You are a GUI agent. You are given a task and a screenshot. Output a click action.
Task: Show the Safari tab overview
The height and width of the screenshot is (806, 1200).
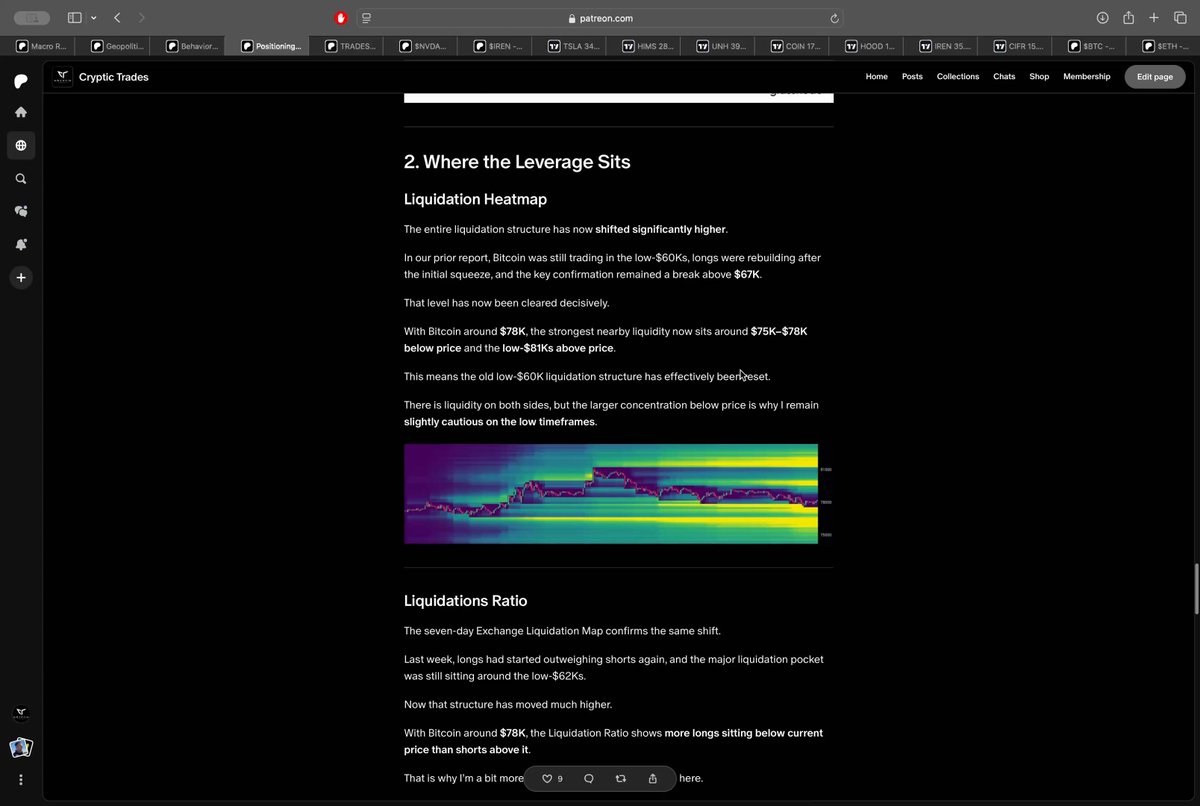(1180, 18)
